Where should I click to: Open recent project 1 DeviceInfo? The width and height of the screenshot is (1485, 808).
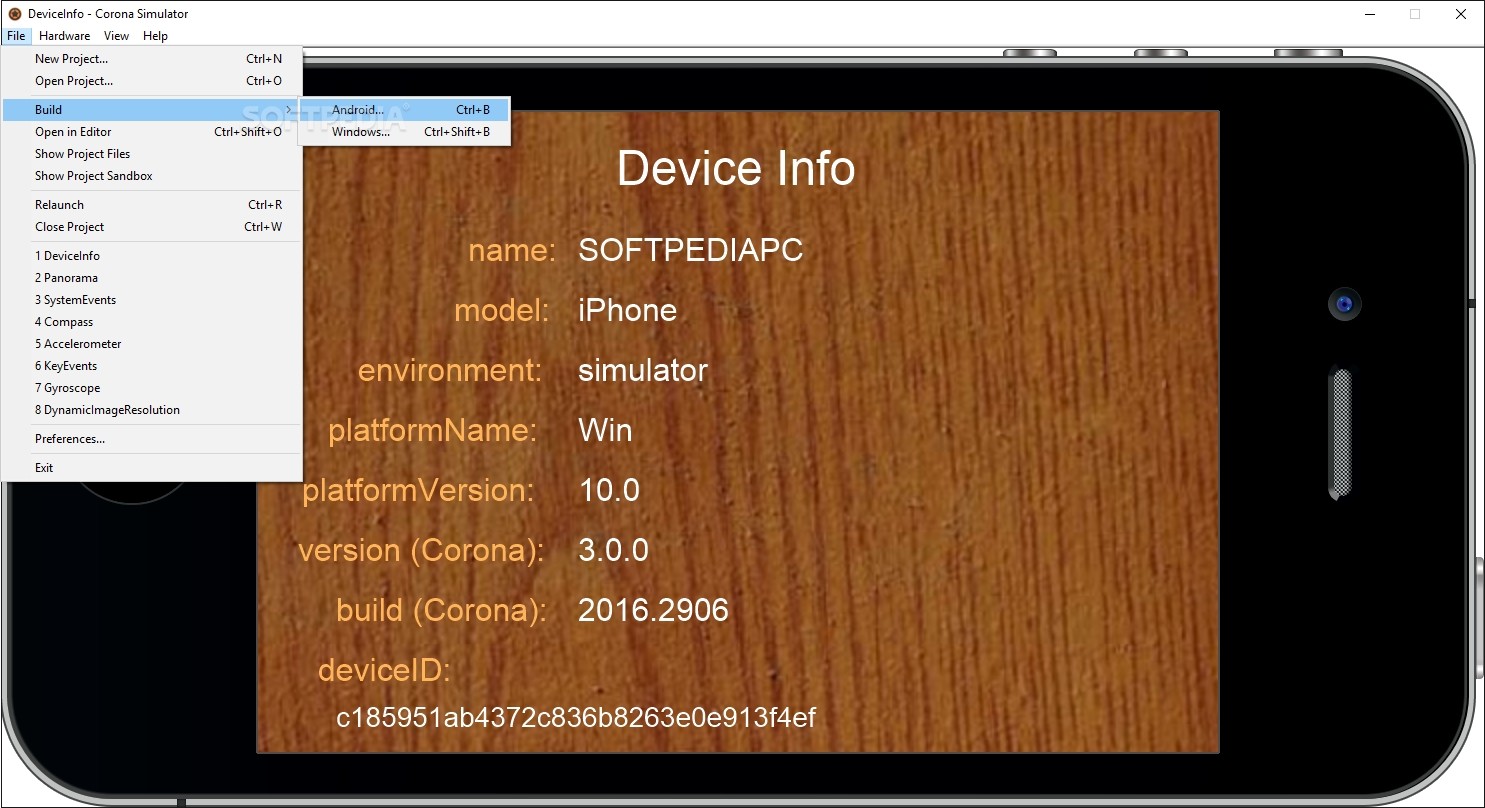tap(151, 256)
